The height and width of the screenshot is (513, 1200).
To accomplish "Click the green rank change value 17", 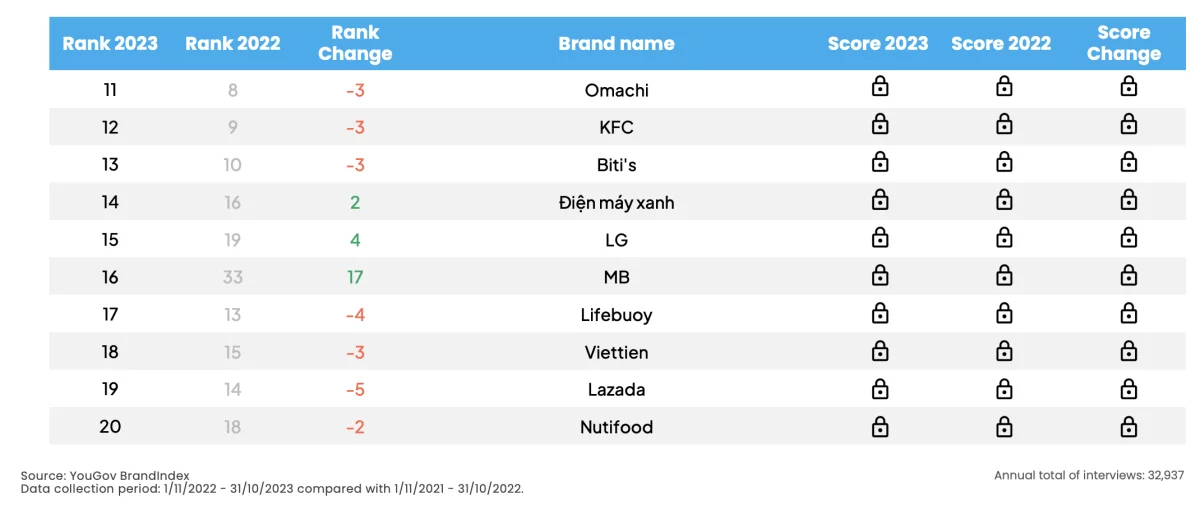I will pos(355,277).
